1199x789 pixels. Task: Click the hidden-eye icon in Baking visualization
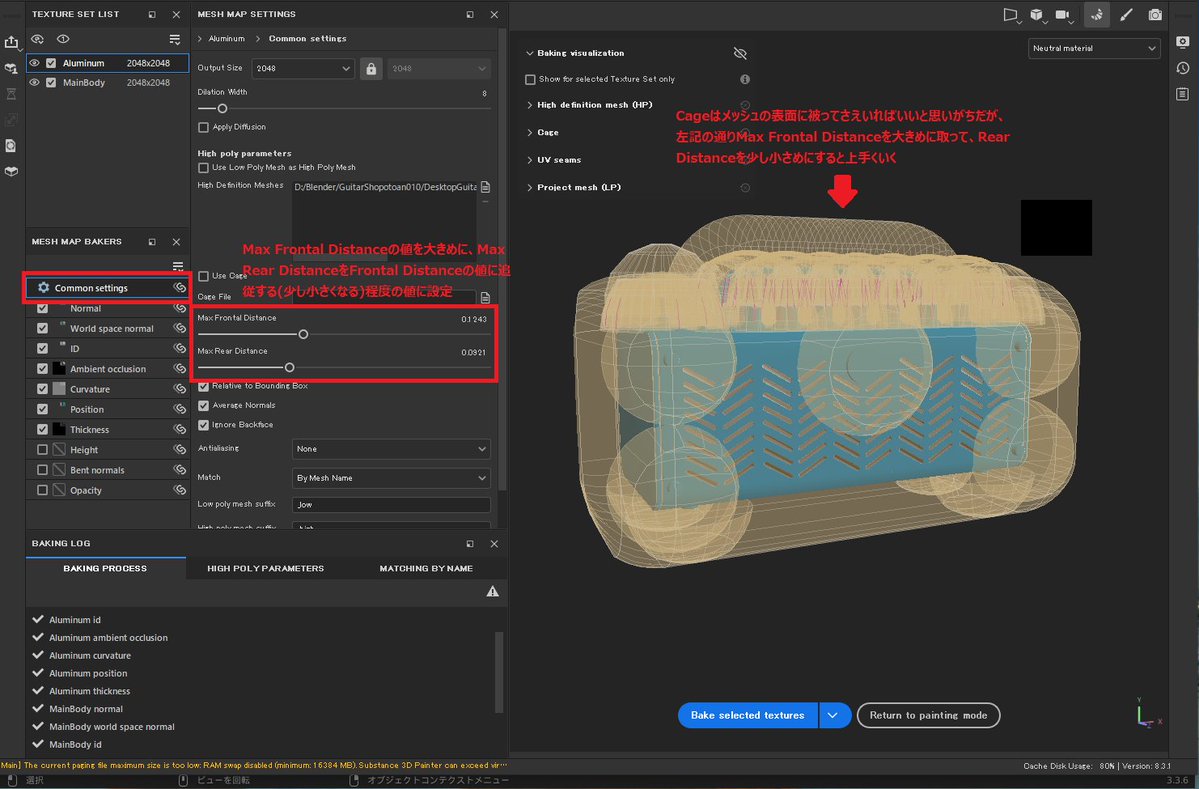point(740,53)
